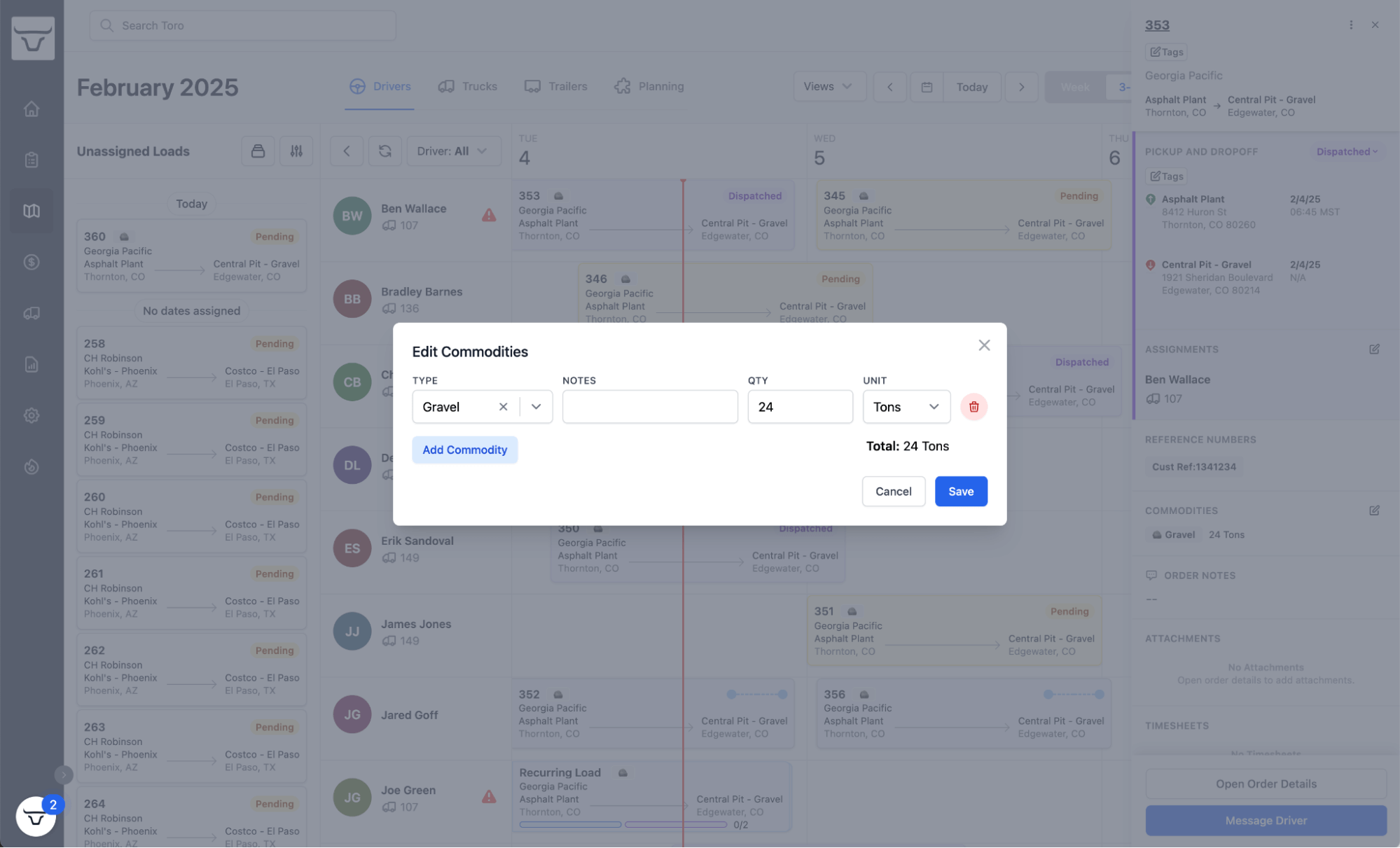Open the home icon in sidebar
This screenshot has width=1400, height=848.
pyautogui.click(x=32, y=109)
